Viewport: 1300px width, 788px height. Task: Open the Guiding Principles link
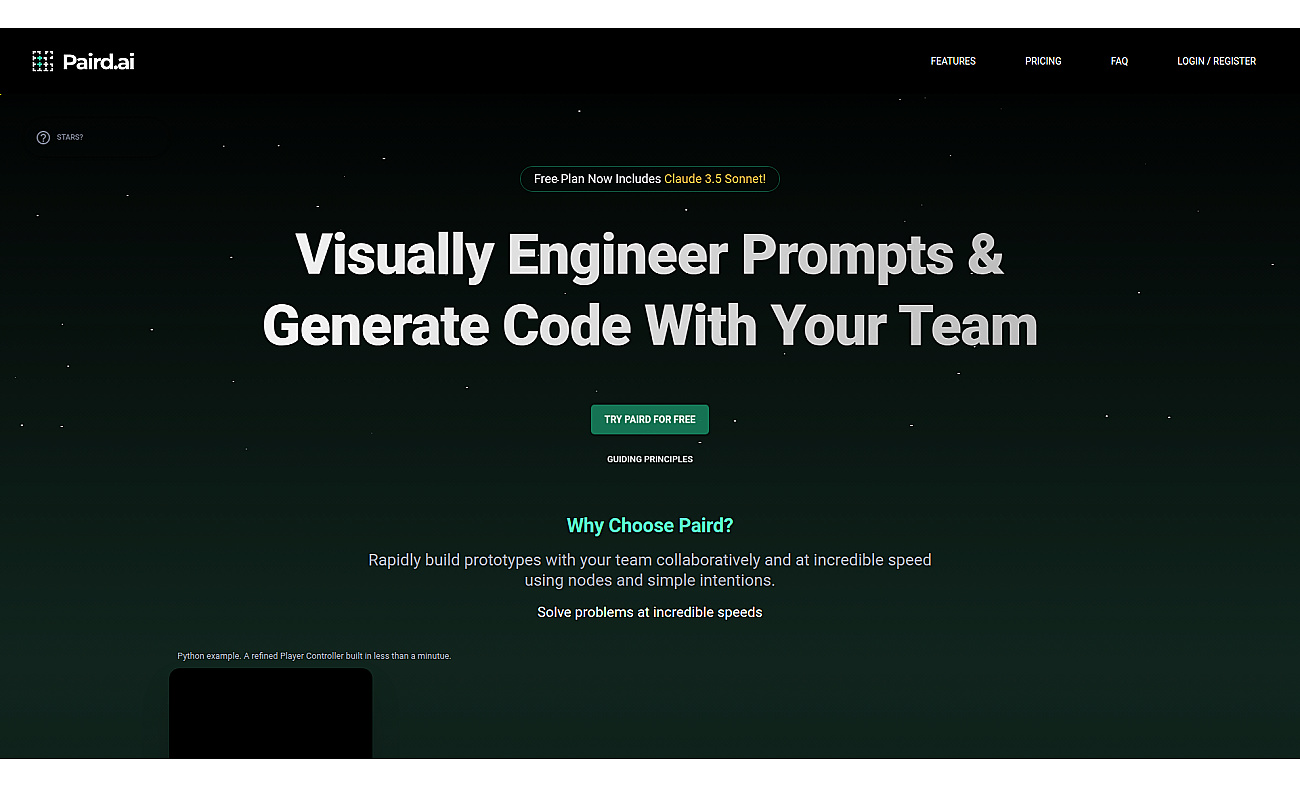pos(650,460)
